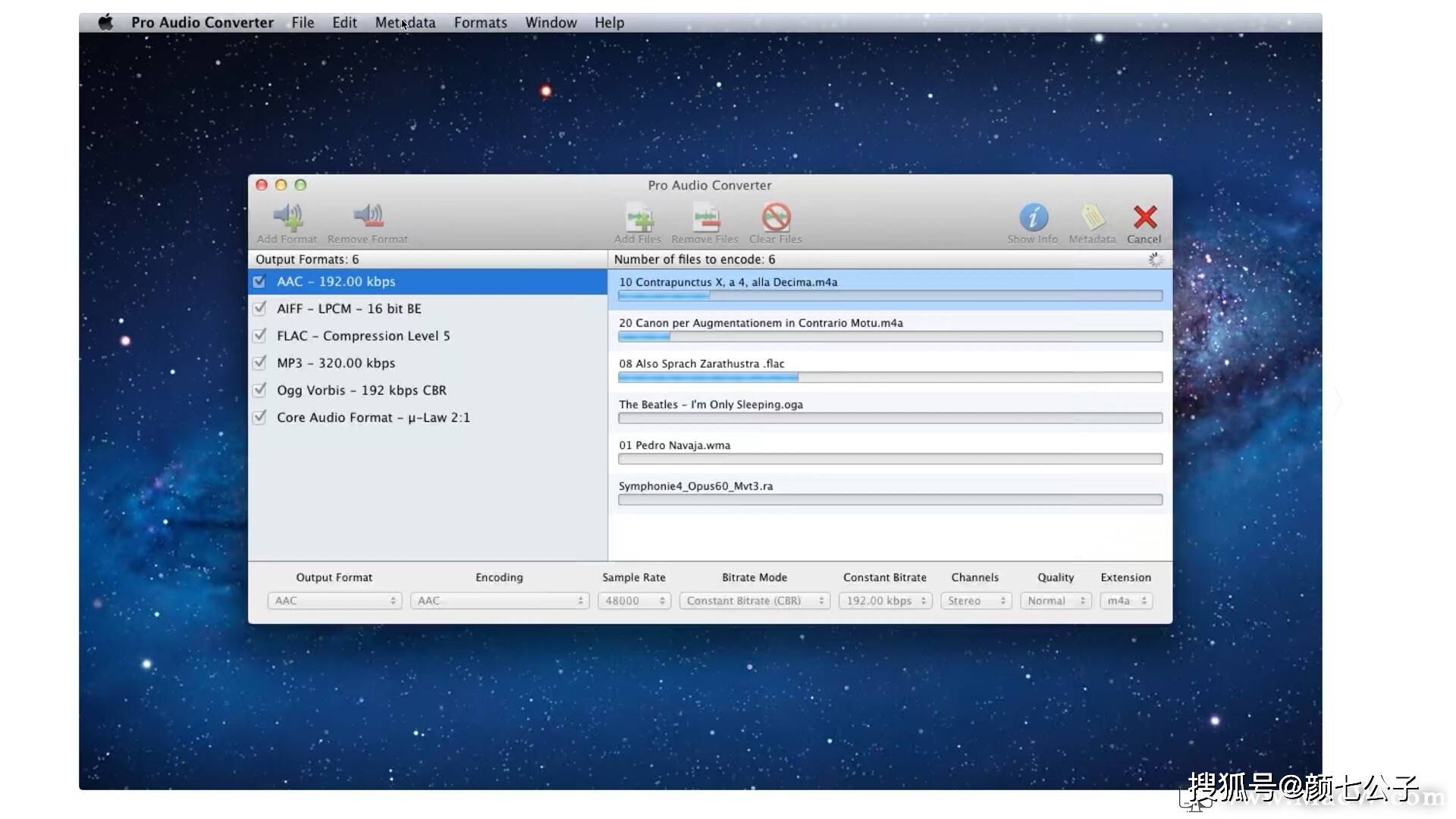1456x819 pixels.
Task: Open the Extension m4a dropdown
Action: click(x=1126, y=601)
